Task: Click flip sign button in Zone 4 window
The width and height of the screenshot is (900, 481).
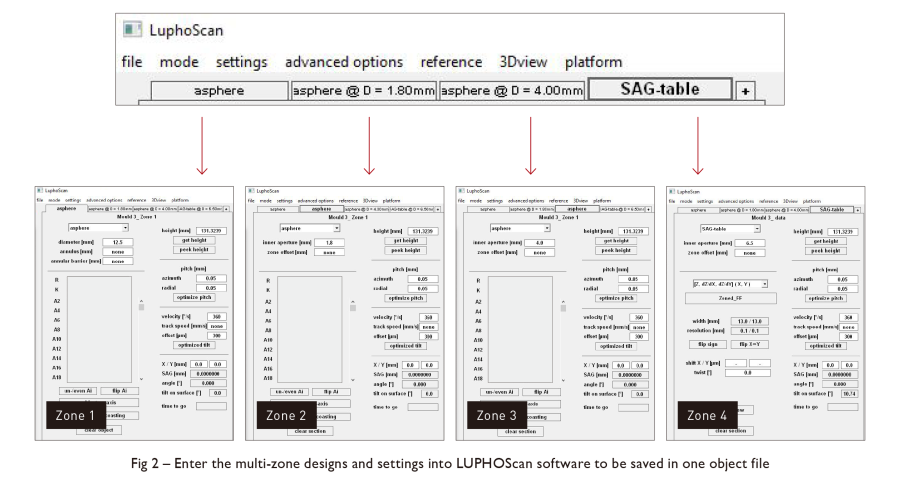Action: click(708, 344)
